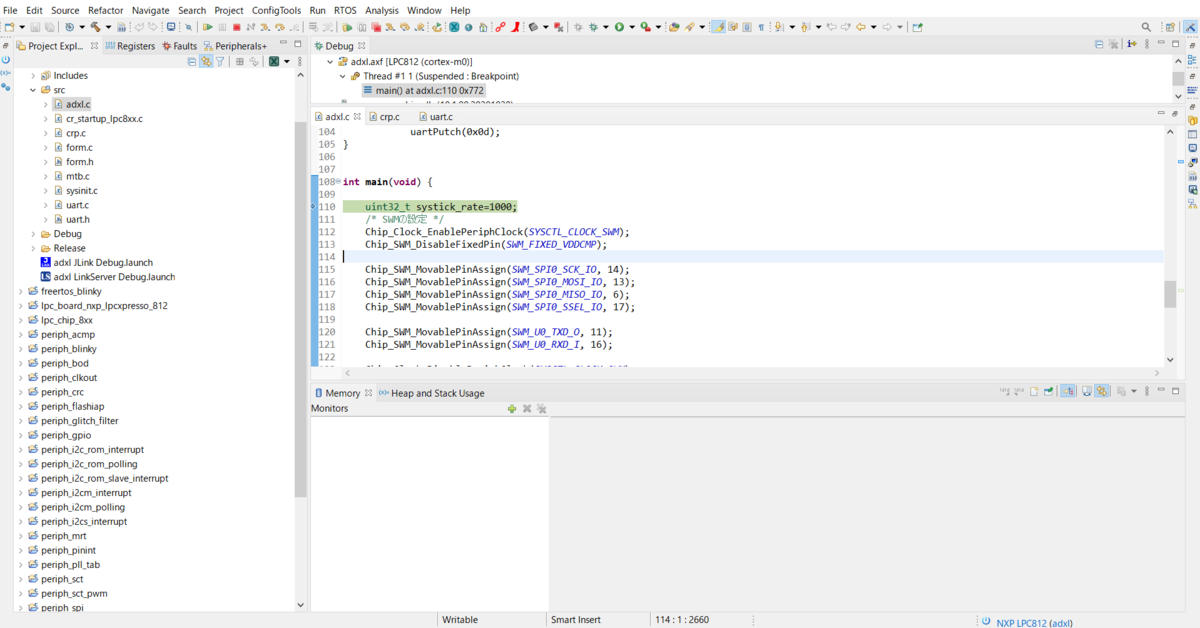Expand the freertos_blinky project node
The image size is (1200, 628).
(x=20, y=291)
